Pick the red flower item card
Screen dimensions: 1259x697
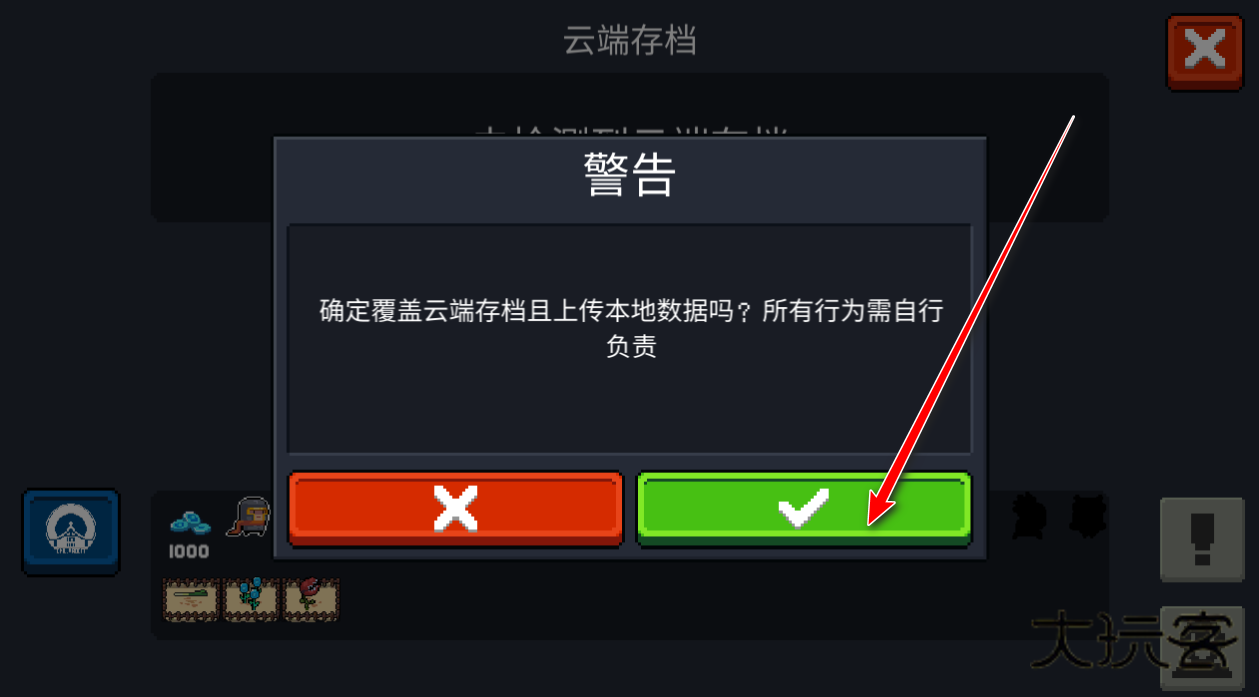(x=311, y=599)
